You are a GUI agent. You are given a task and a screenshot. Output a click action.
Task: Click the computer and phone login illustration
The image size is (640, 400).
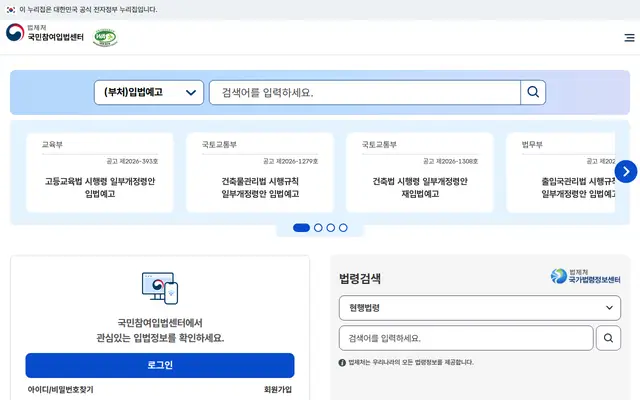[x=160, y=288]
